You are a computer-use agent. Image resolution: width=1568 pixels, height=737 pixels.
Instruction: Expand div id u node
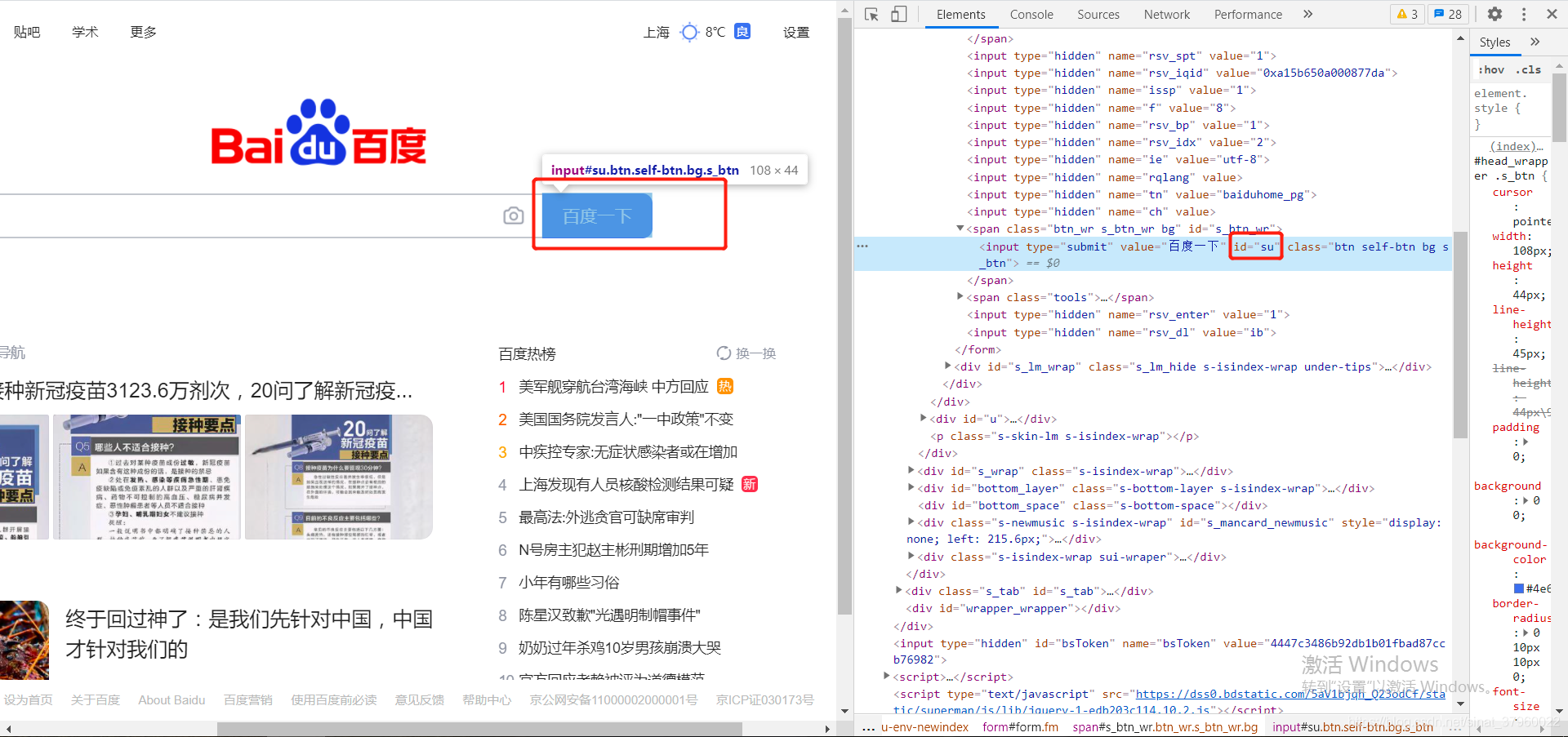click(x=924, y=418)
